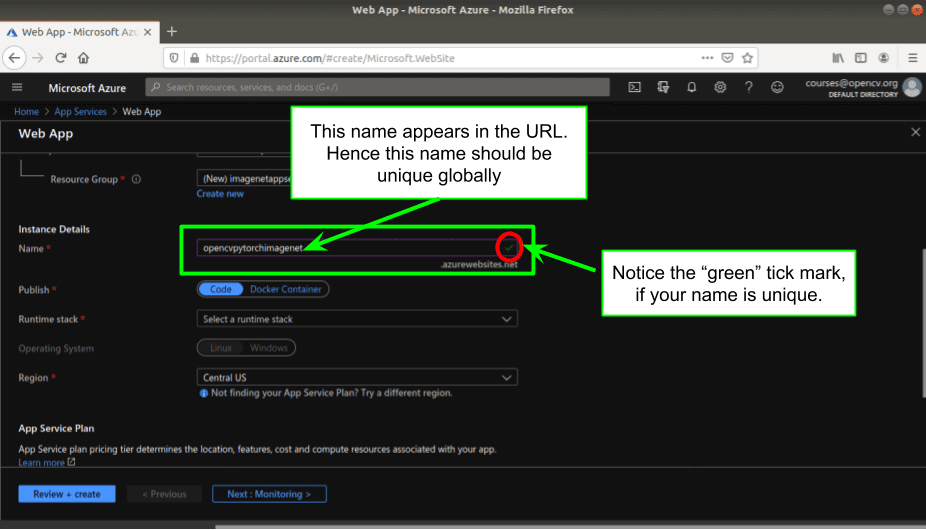Image resolution: width=926 pixels, height=530 pixels.
Task: Click the Runtime stack label
Action: [x=48, y=319]
